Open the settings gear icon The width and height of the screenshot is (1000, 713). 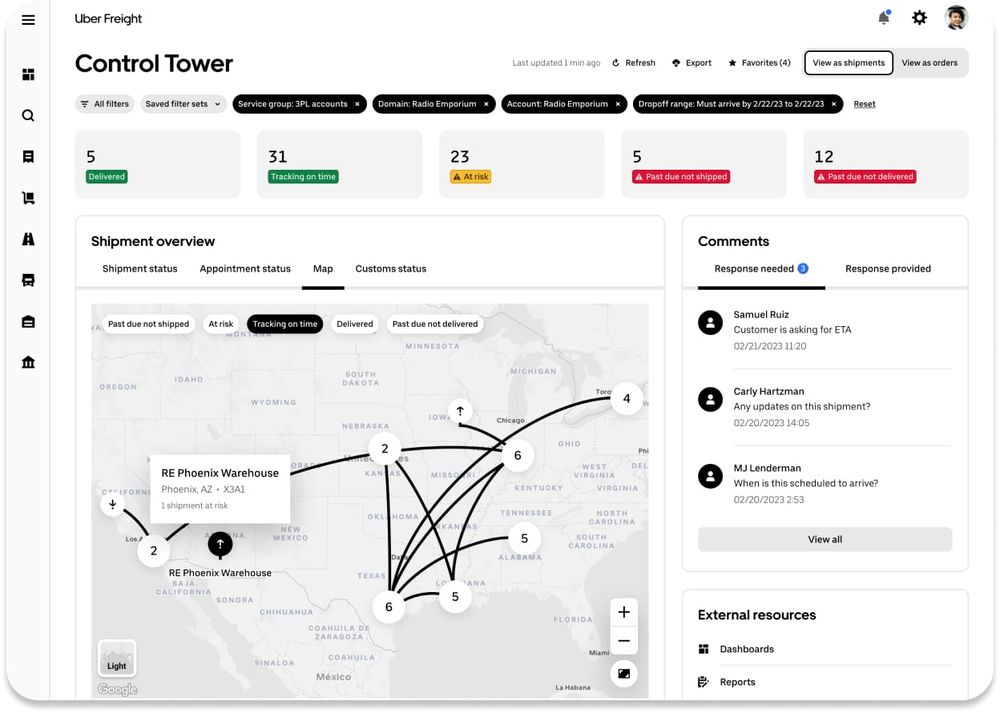tap(919, 17)
